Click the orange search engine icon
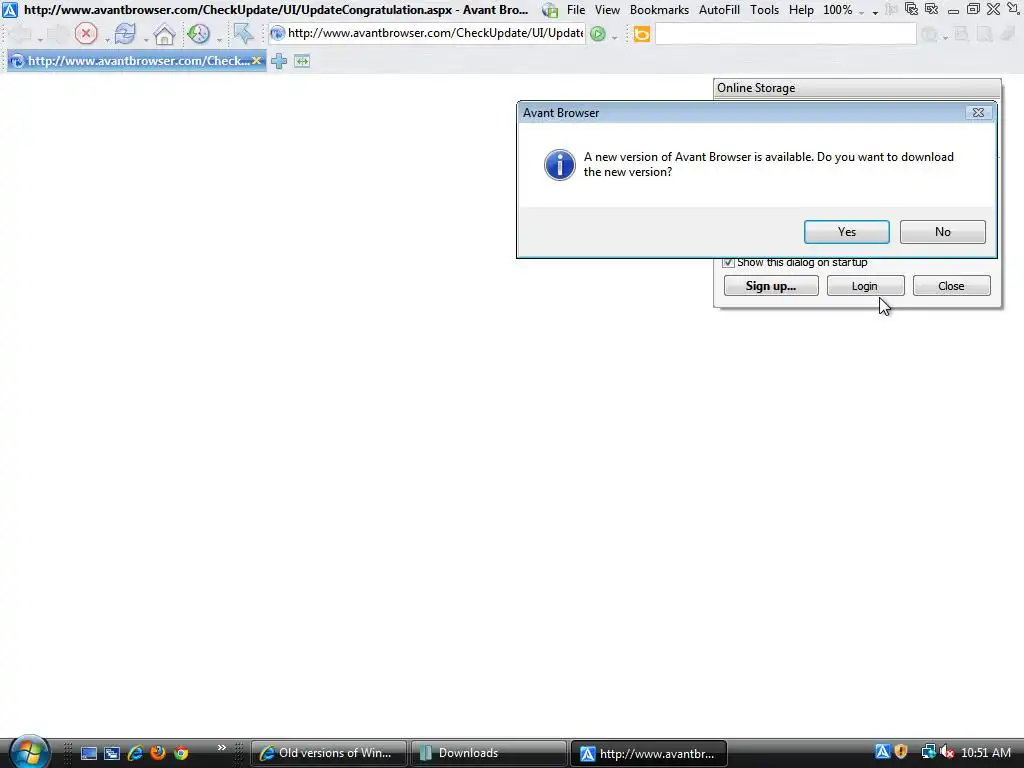 [x=642, y=34]
